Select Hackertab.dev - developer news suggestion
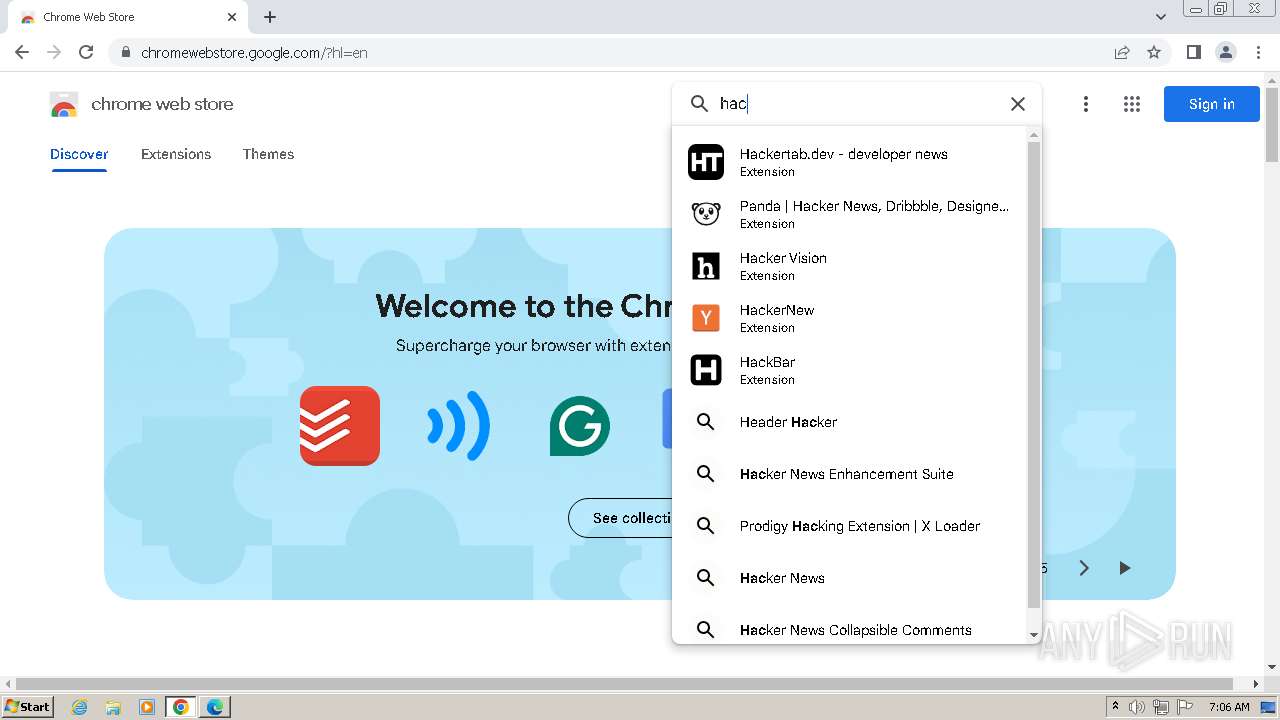This screenshot has width=1280, height=720. [850, 162]
